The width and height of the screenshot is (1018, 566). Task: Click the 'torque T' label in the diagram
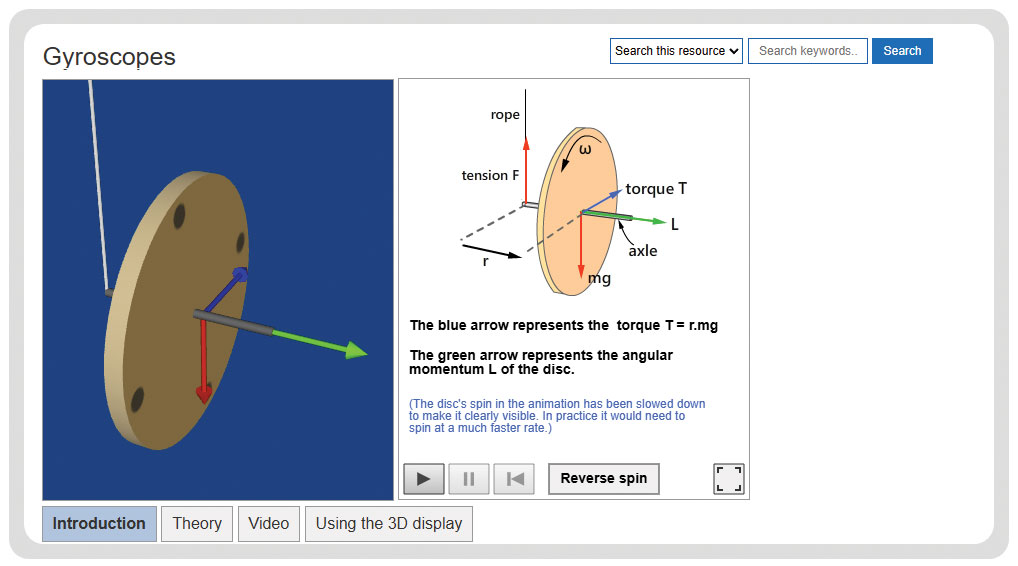coord(656,189)
